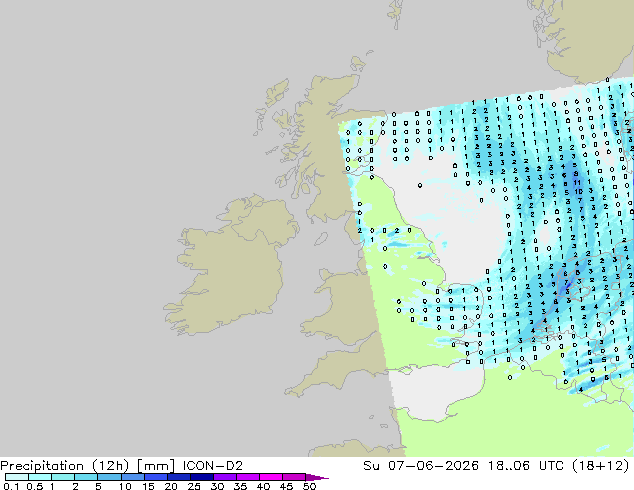Click the 20–25 mm legend color swatch
Image resolution: width=634 pixels, height=490 pixels.
pyautogui.click(x=178, y=477)
